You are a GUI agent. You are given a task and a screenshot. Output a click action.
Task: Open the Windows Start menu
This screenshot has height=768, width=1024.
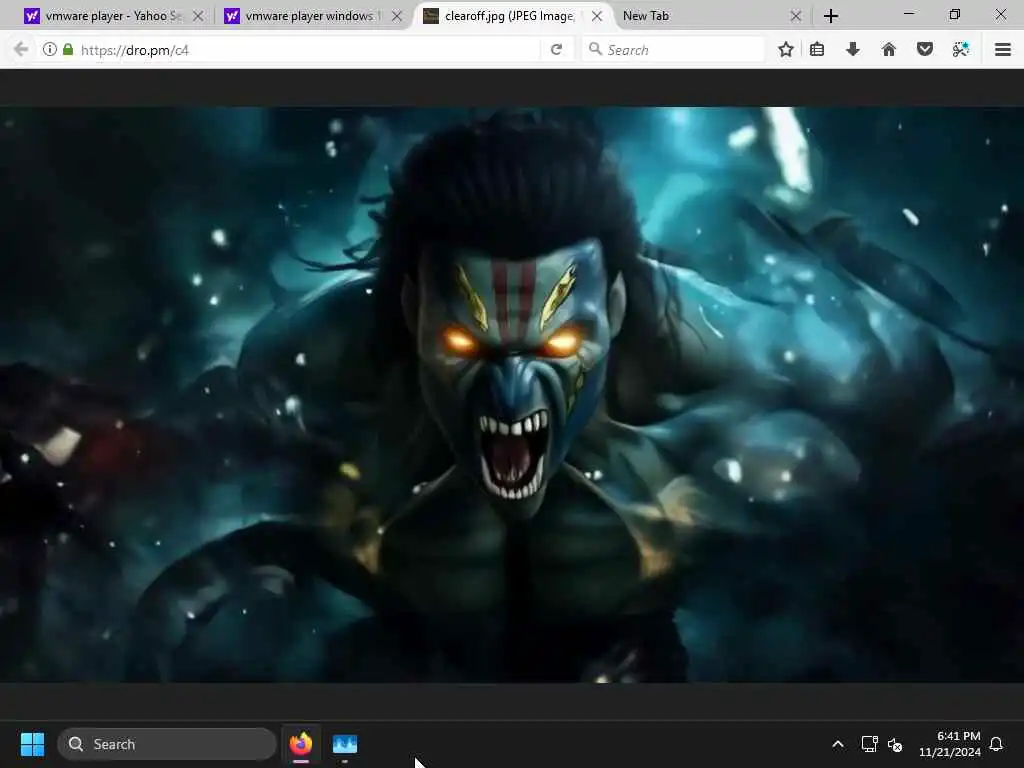click(32, 744)
